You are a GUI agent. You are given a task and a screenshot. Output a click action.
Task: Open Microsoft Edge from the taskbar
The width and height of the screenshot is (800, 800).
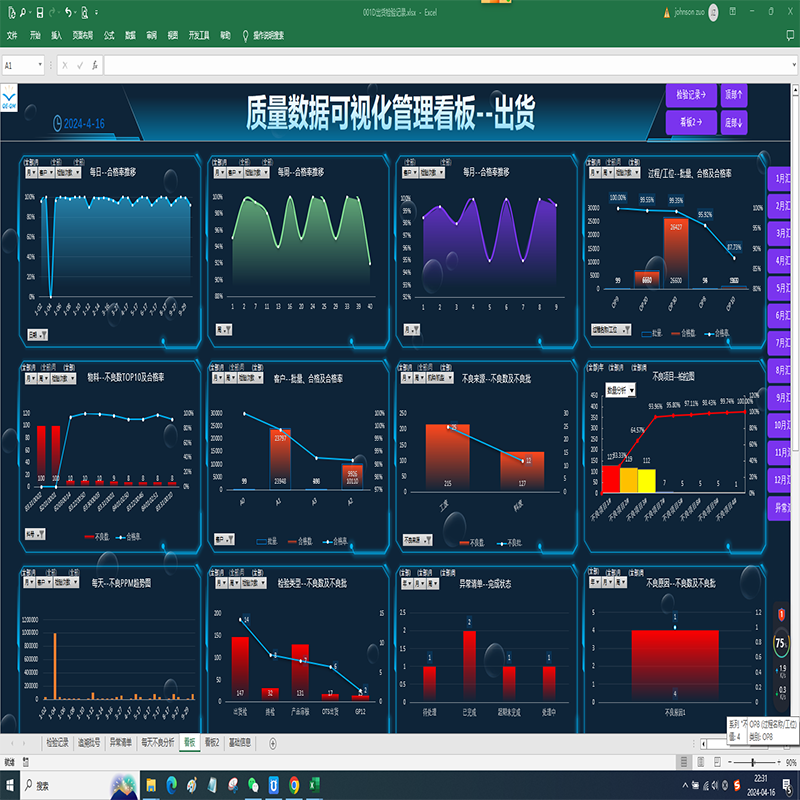tap(171, 785)
